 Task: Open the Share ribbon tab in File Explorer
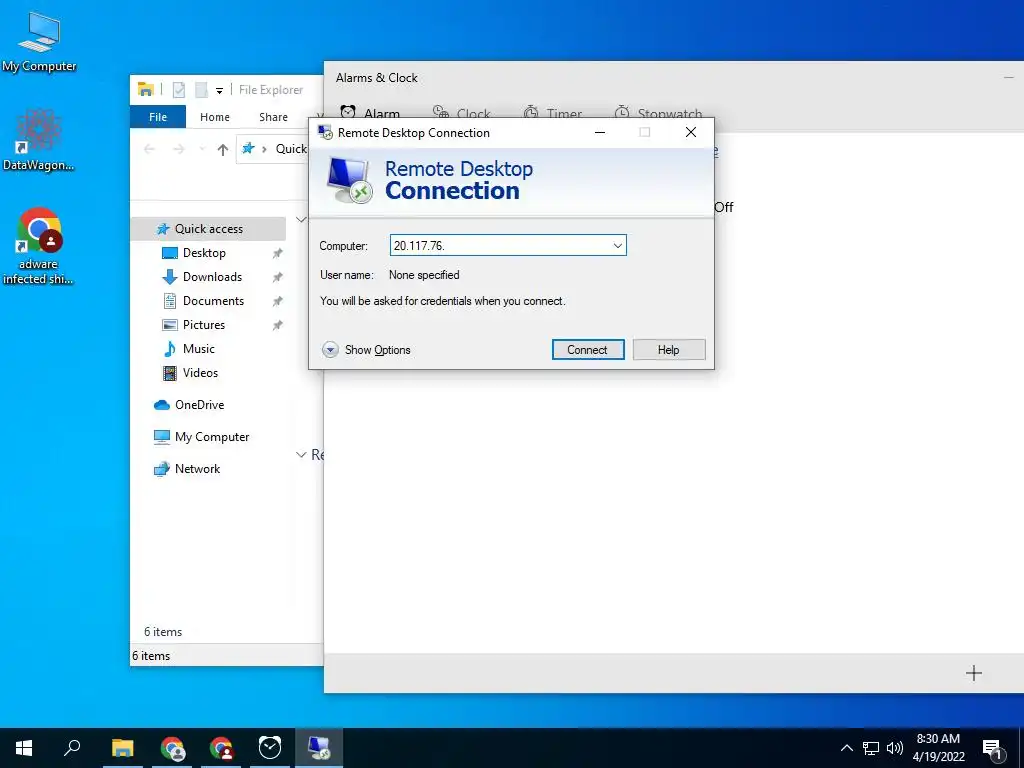[x=273, y=117]
